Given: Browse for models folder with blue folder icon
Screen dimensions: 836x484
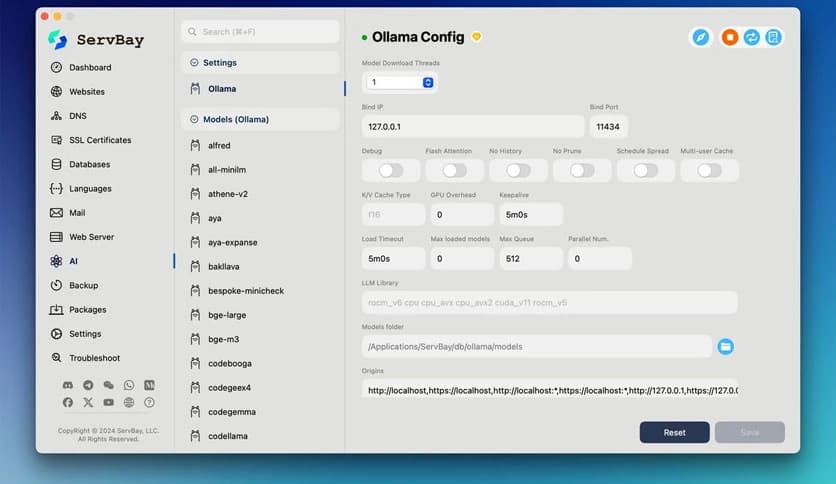Looking at the screenshot, I should tap(725, 346).
